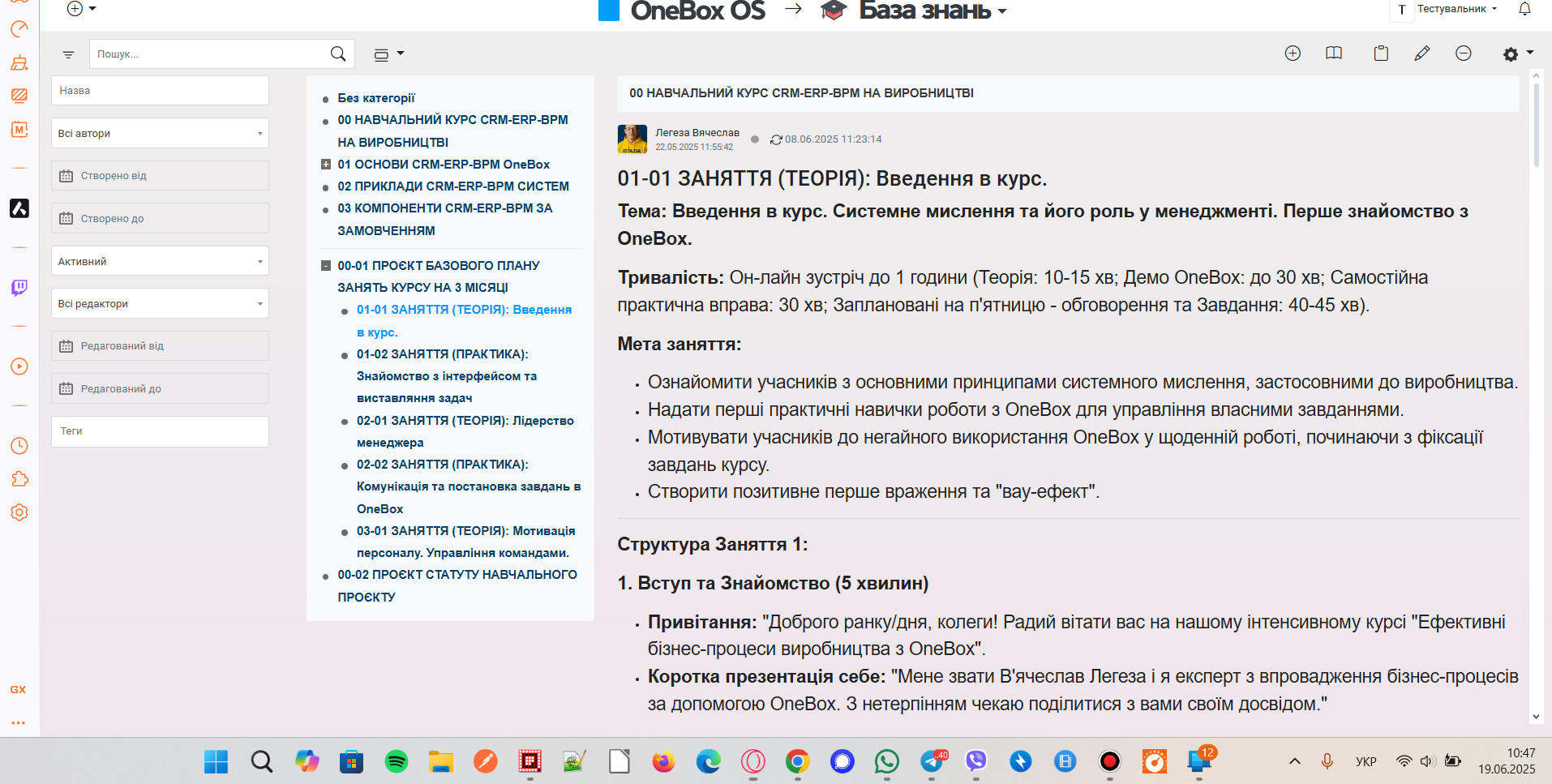The image size is (1552, 784).
Task: Open the Редагований від date field
Action: pyautogui.click(x=160, y=346)
